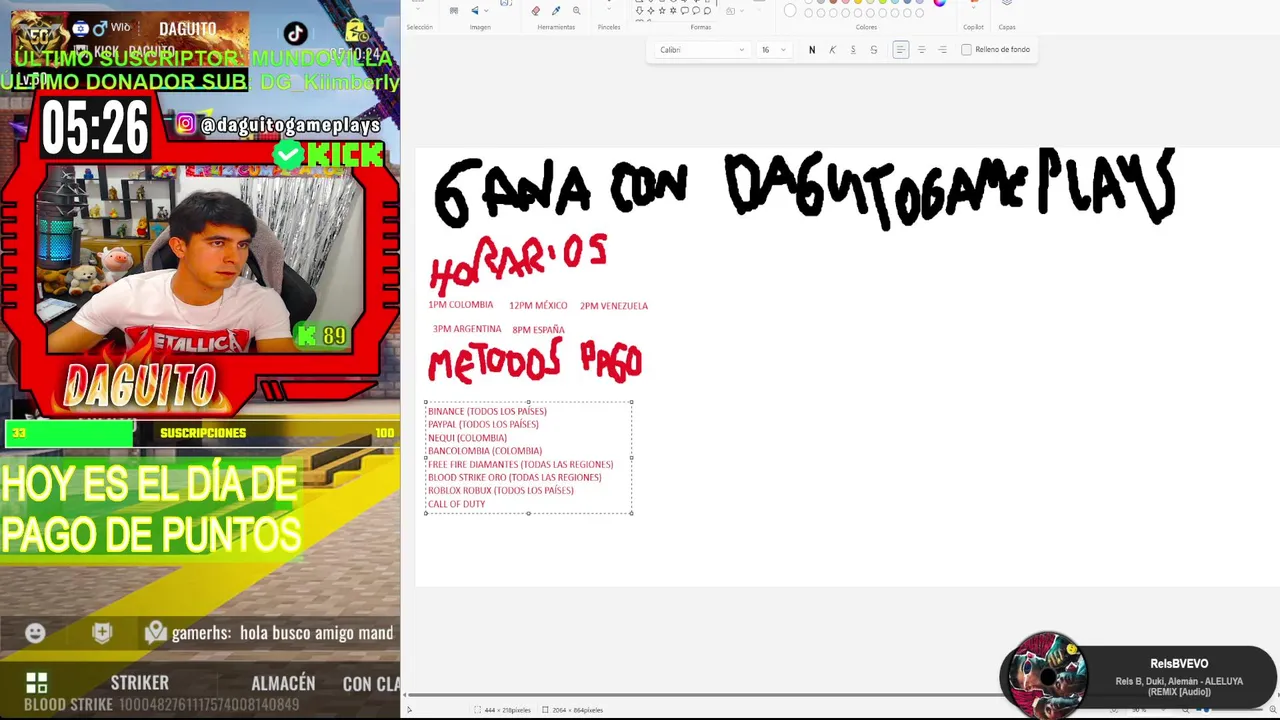Pick the brown color swatch in Colores
1280x720 pixels.
[x=833, y=2]
